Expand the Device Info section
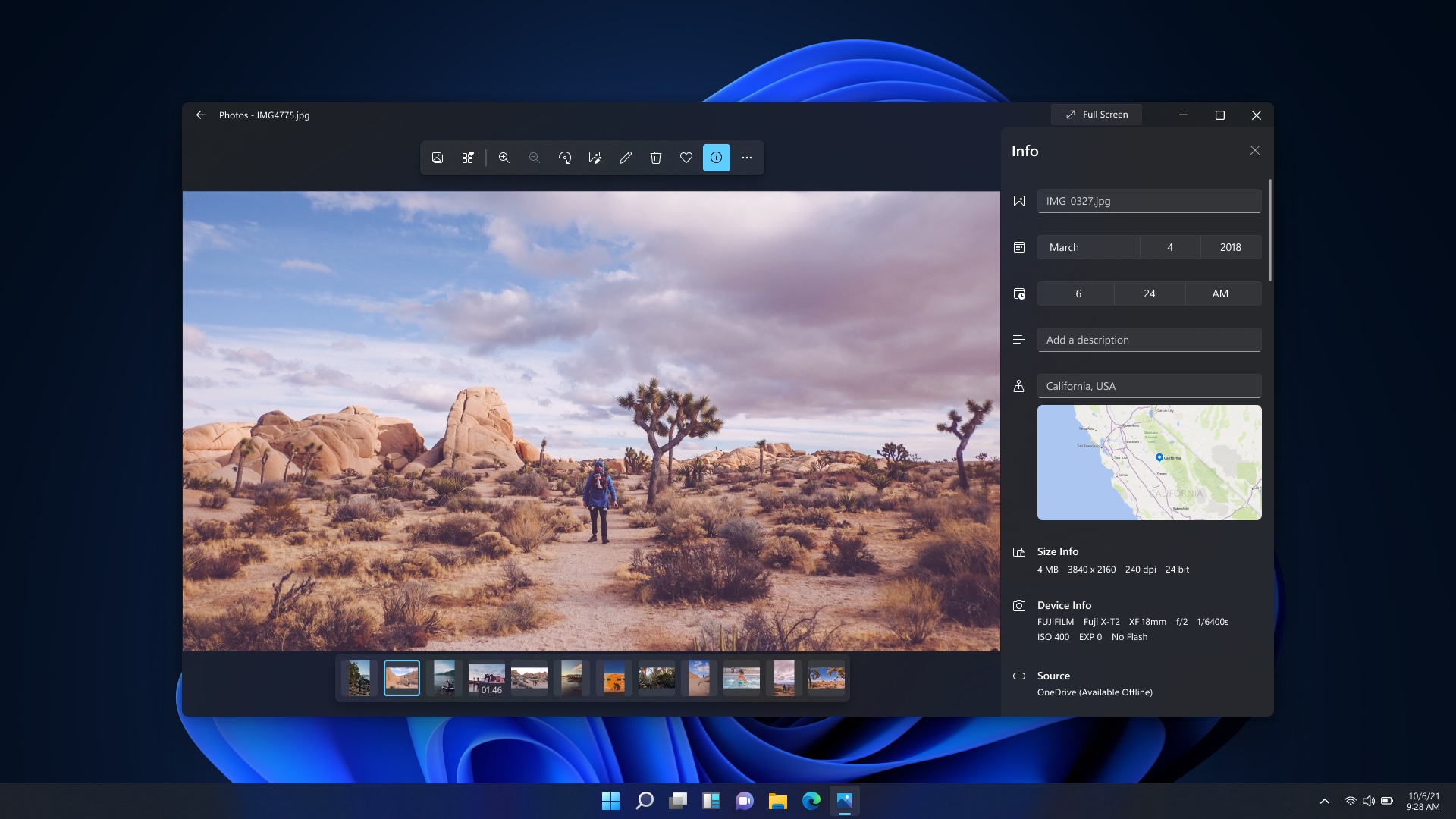Viewport: 1456px width, 819px height. 1064,604
